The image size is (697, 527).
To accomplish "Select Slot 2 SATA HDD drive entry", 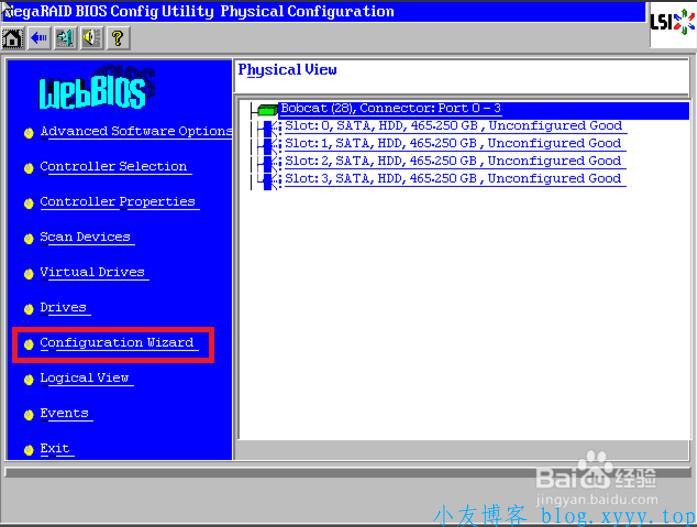I will 453,161.
